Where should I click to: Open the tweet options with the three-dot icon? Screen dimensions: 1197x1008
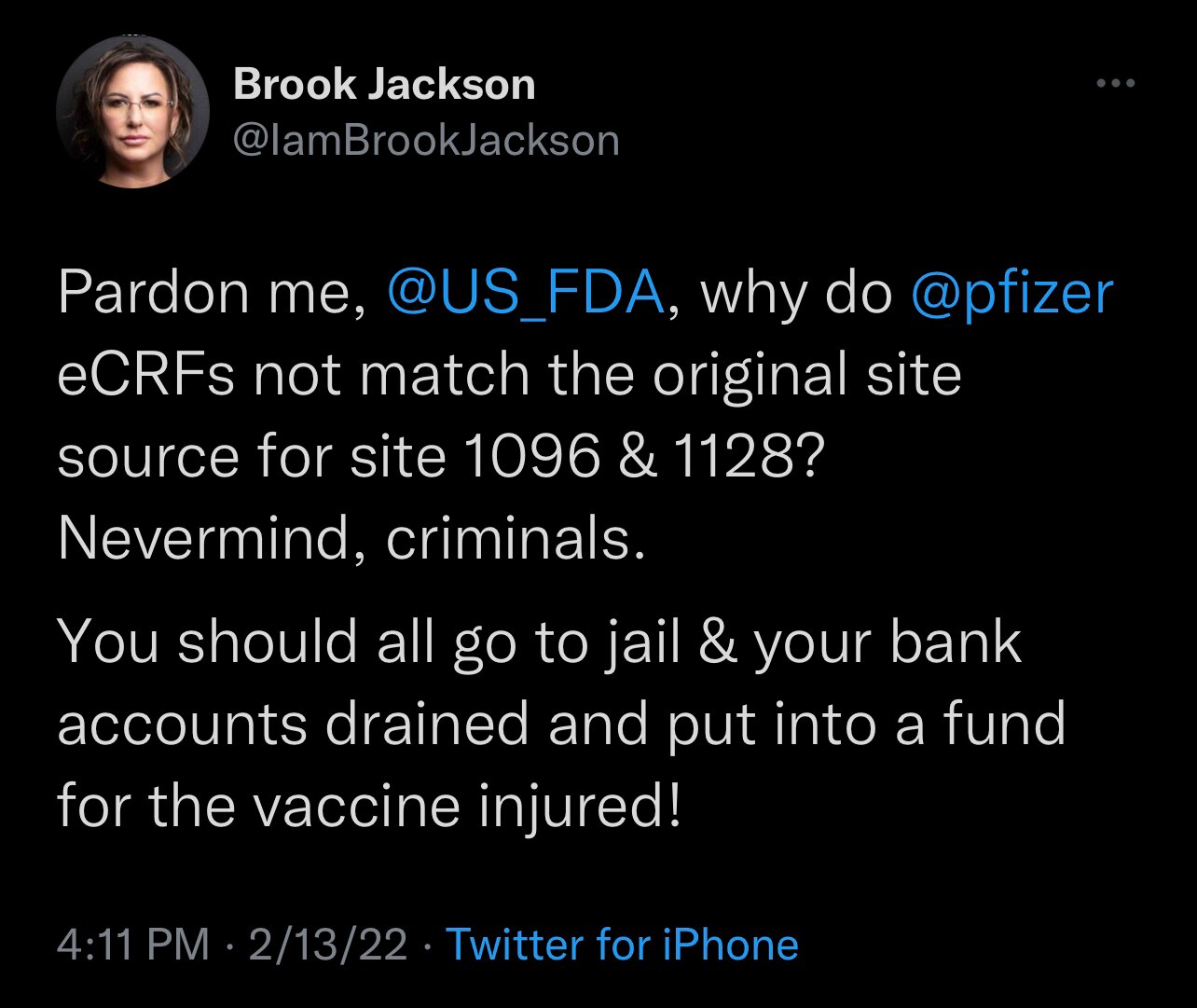click(x=1115, y=82)
